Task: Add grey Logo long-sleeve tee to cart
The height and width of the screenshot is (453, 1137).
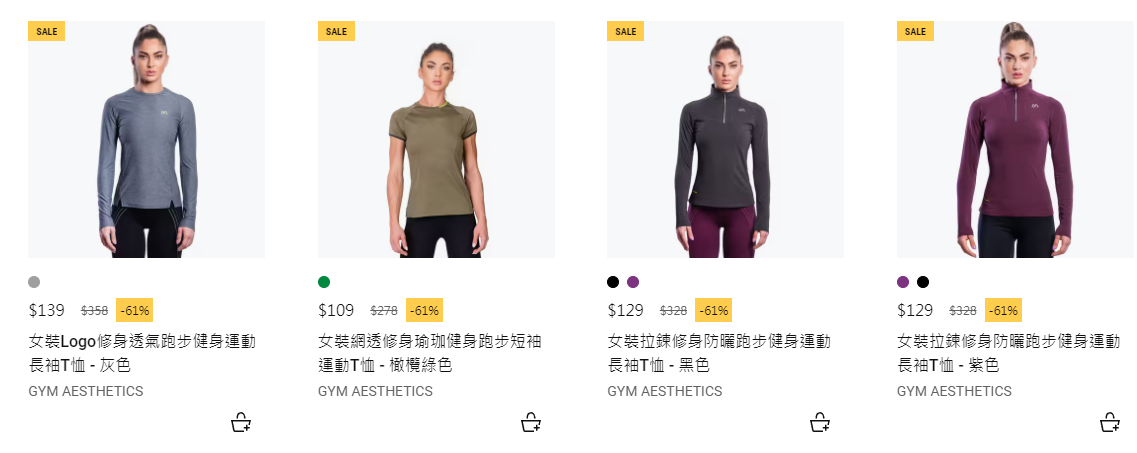Action: (241, 423)
